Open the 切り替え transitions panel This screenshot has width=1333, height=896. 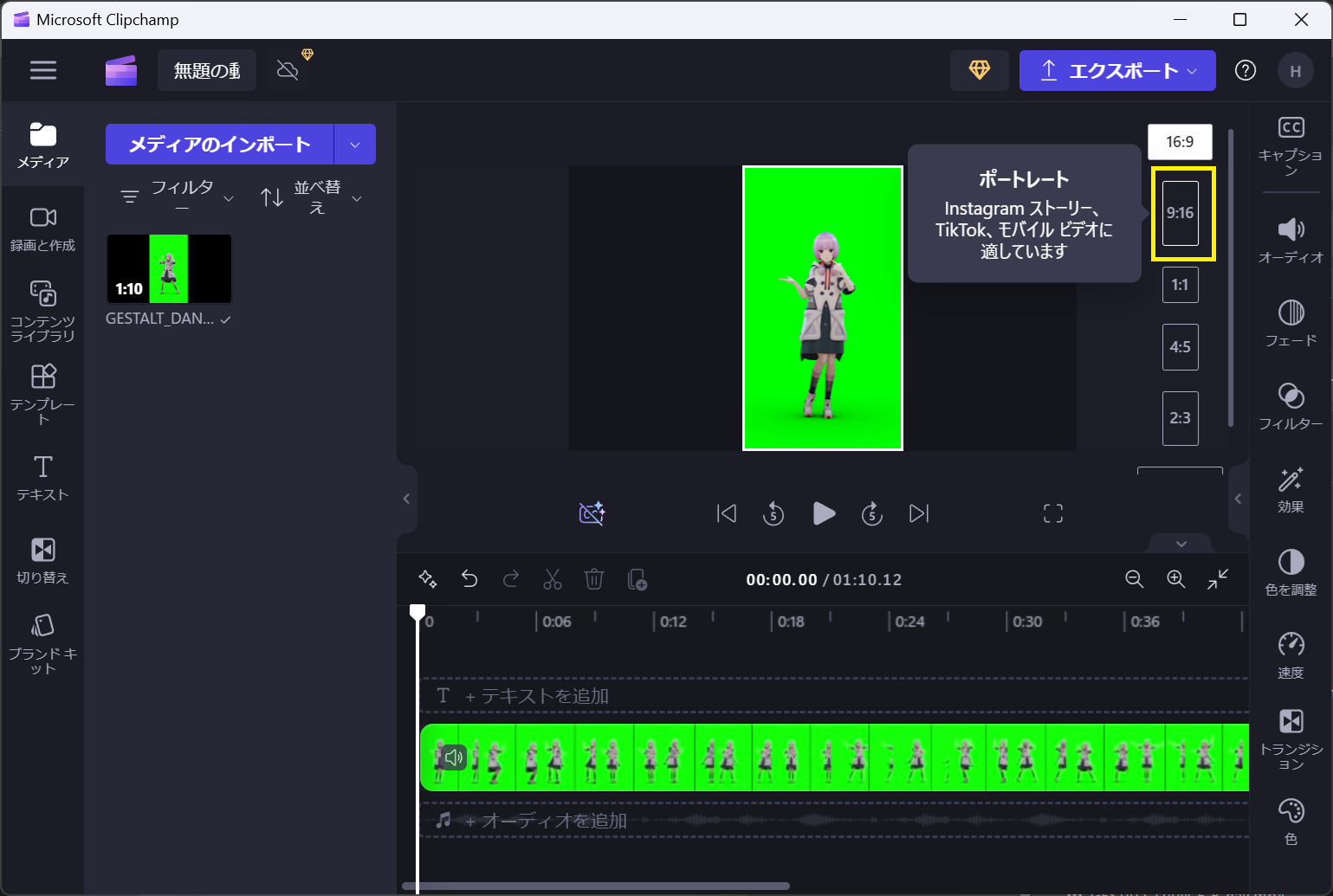[x=42, y=558]
